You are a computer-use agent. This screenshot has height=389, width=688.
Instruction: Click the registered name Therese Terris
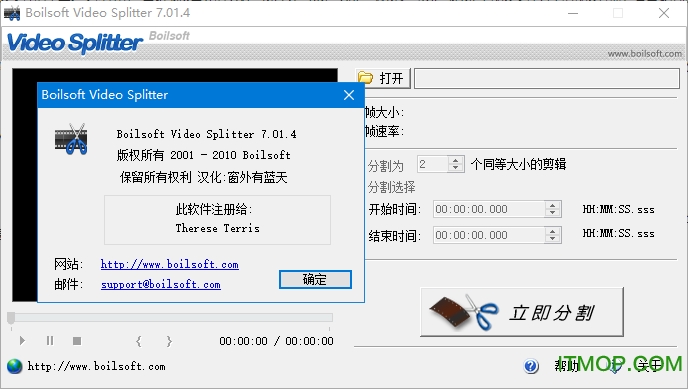coord(218,228)
